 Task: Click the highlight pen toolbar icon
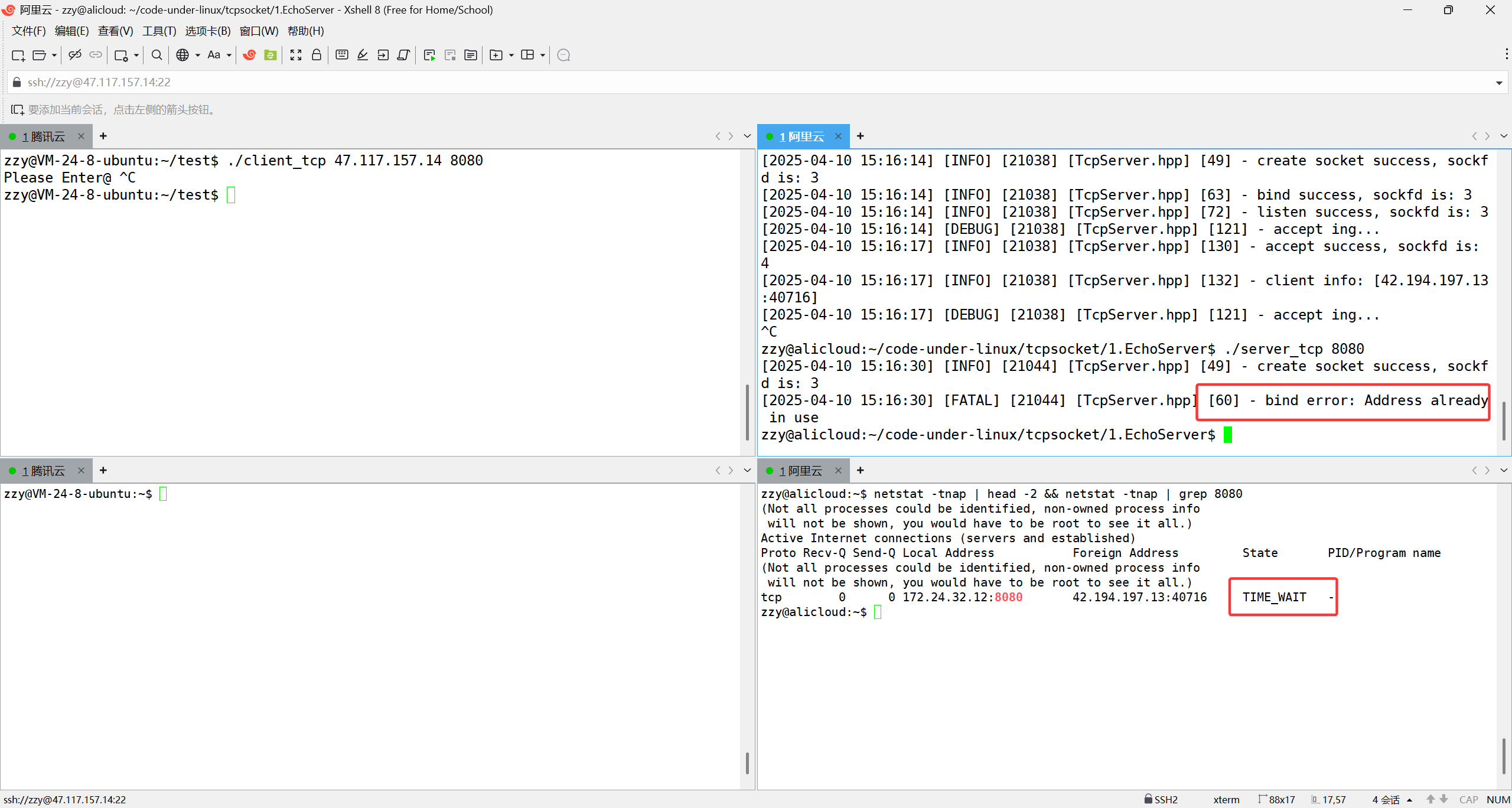(363, 55)
